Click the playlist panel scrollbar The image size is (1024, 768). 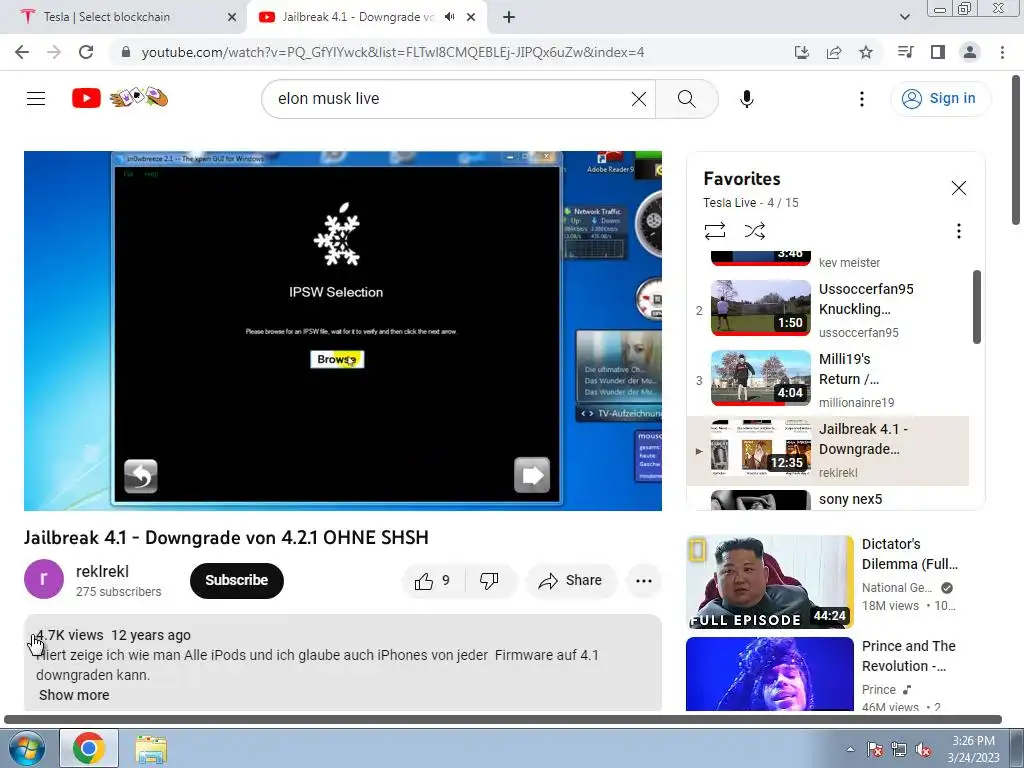click(976, 306)
